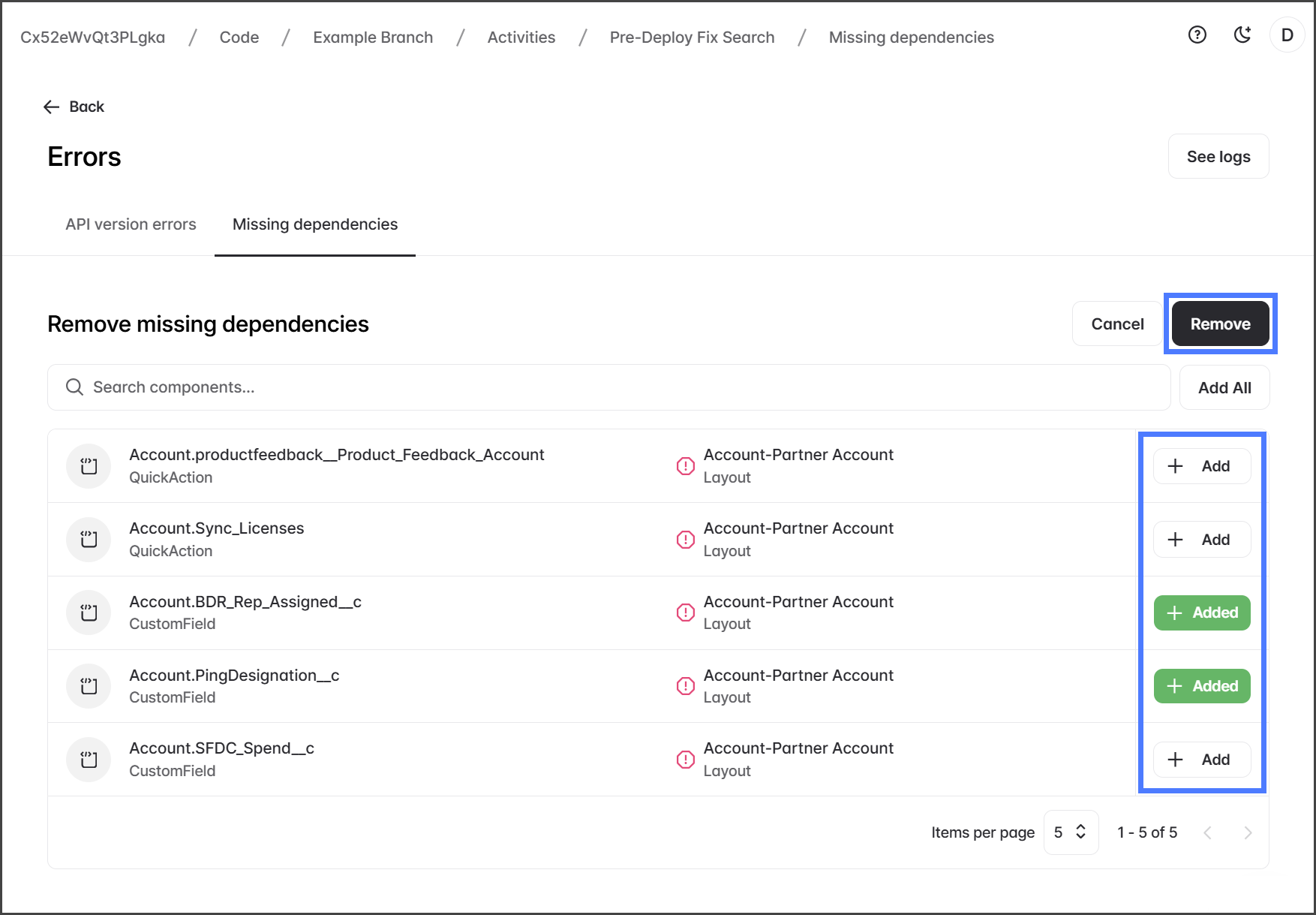
Task: Toggle Added state for Account.PingDesignation__c
Action: click(1201, 686)
